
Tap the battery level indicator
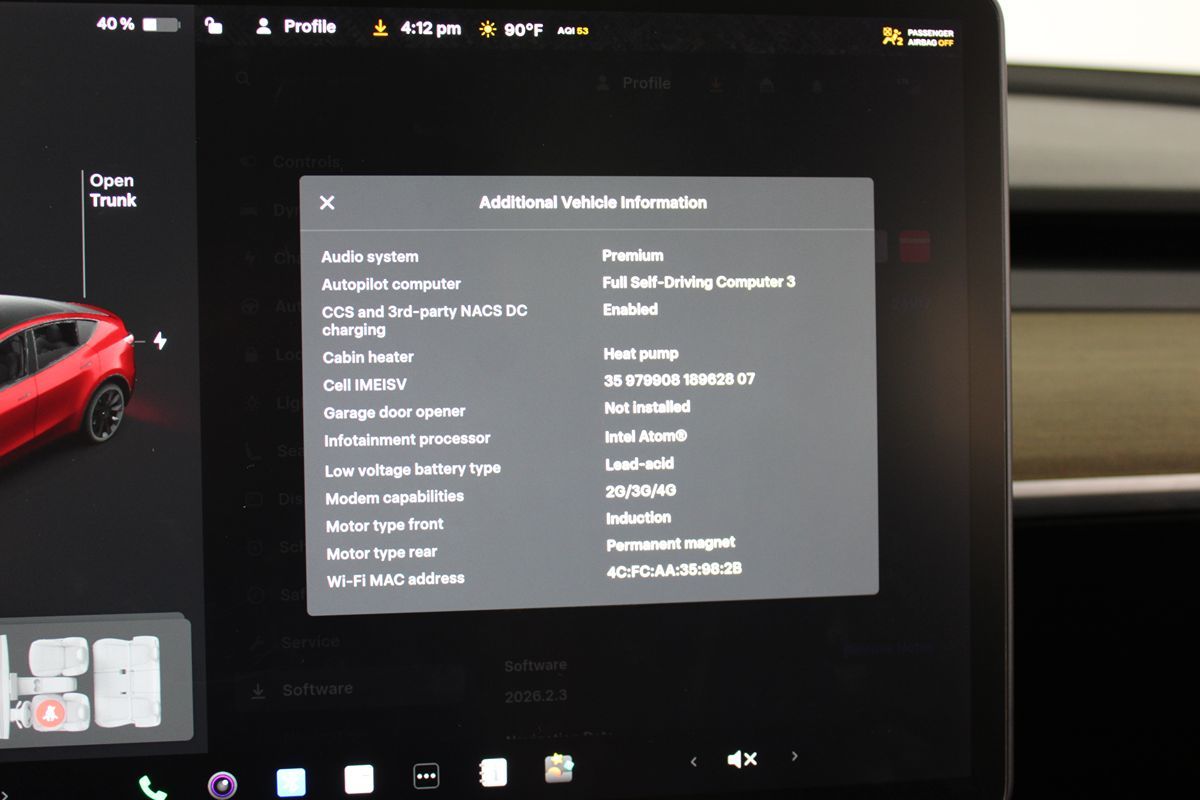pyautogui.click(x=161, y=24)
